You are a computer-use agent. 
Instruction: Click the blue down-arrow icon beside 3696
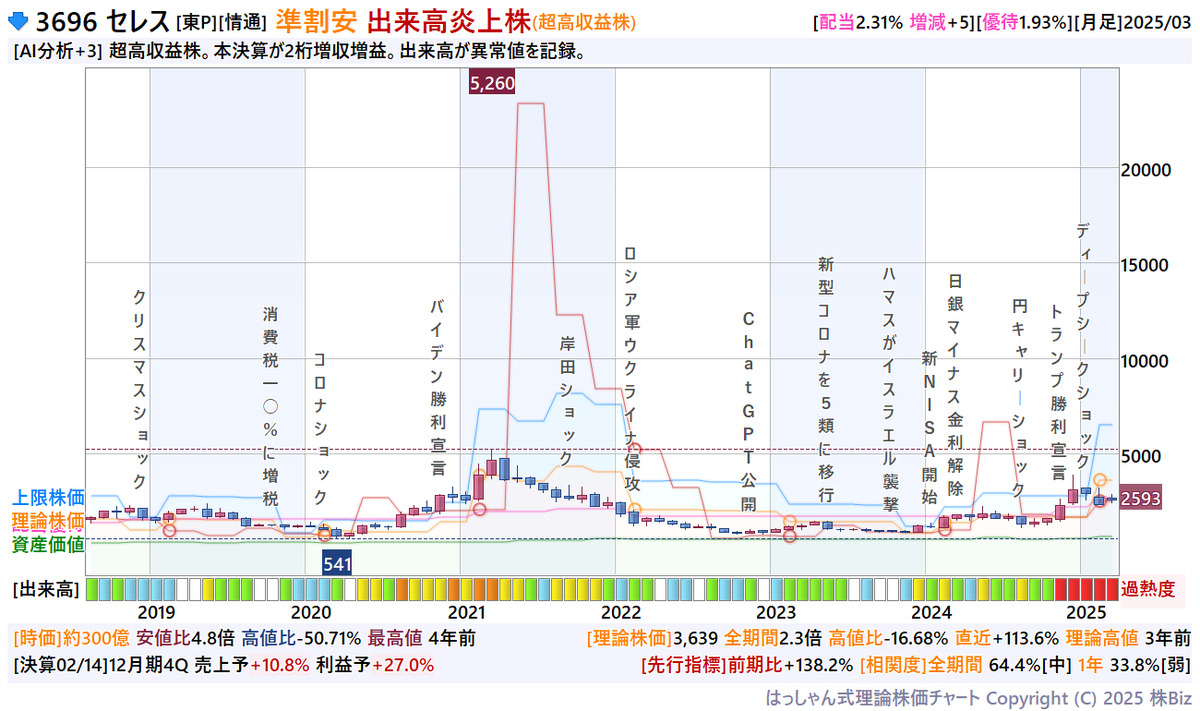click(18, 20)
